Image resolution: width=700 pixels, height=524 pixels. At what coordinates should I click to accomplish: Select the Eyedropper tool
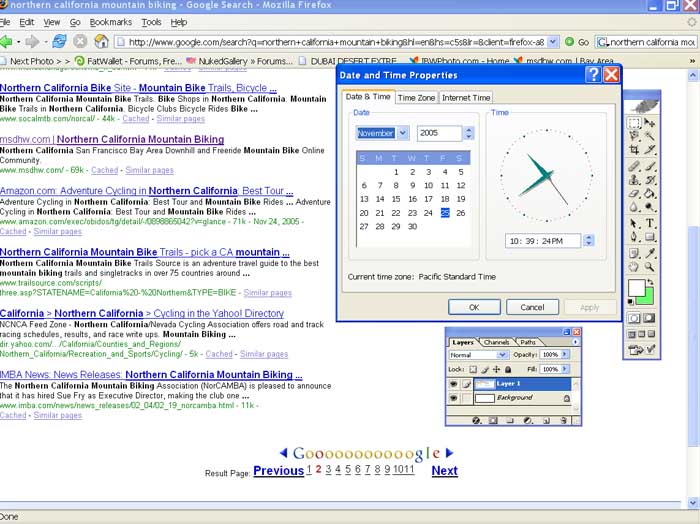(x=650, y=253)
